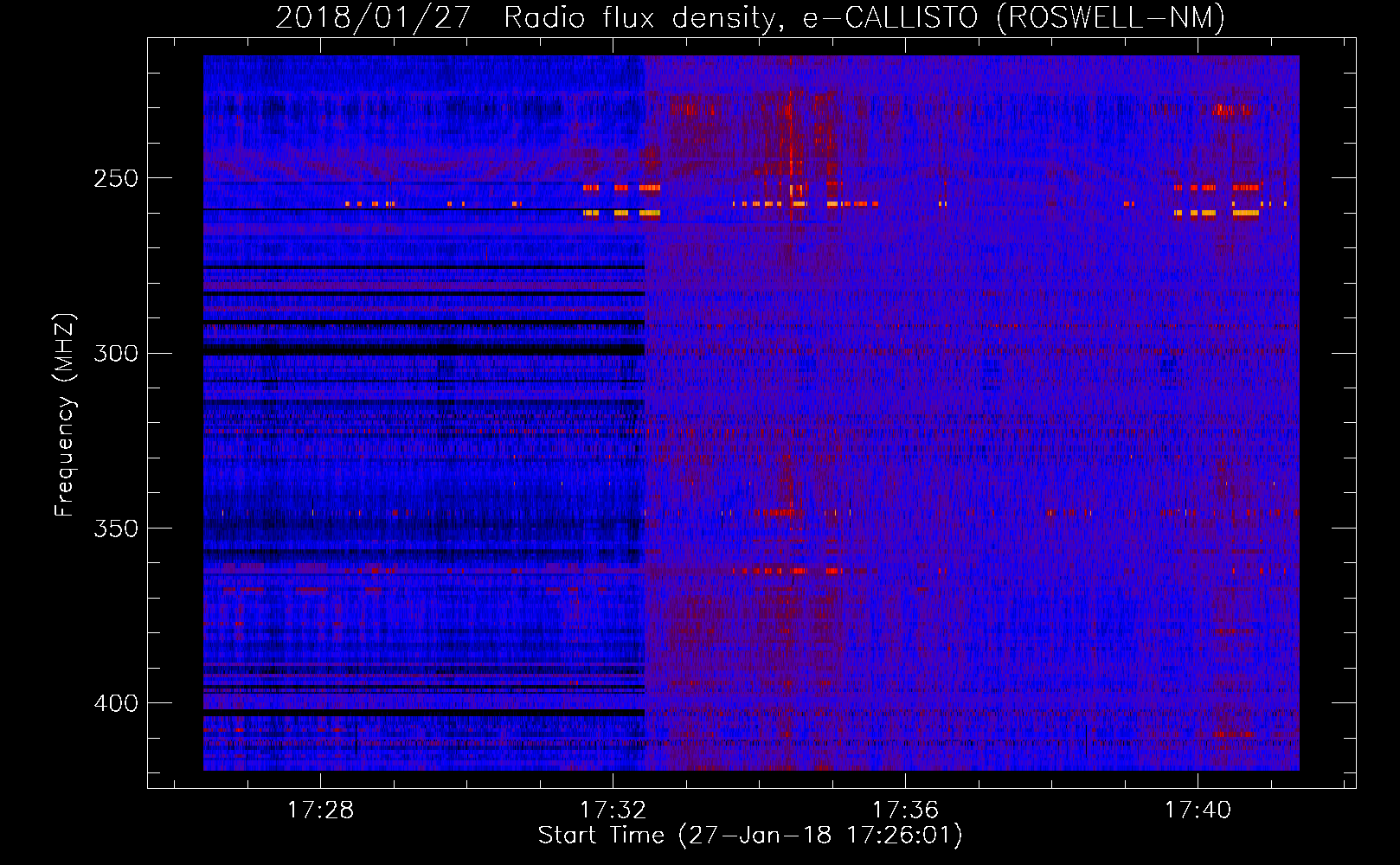Click the 17:40 time tick label
1400x865 pixels.
point(1198,810)
